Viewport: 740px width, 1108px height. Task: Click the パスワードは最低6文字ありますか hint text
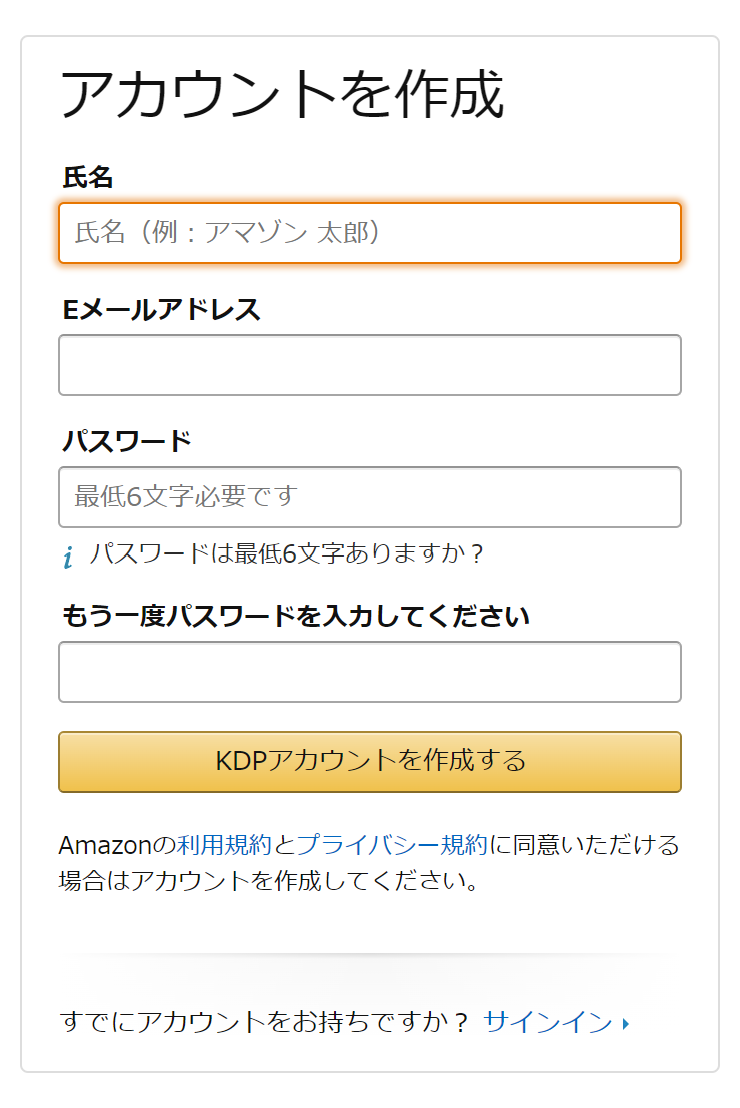click(x=287, y=553)
